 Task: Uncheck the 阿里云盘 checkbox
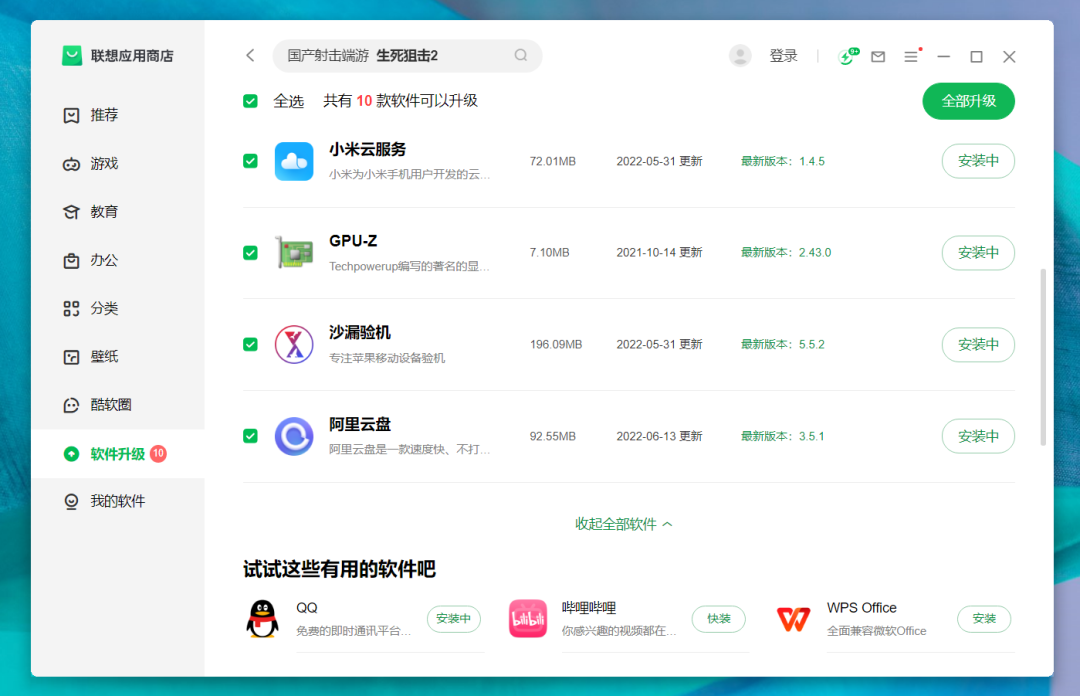[x=250, y=436]
